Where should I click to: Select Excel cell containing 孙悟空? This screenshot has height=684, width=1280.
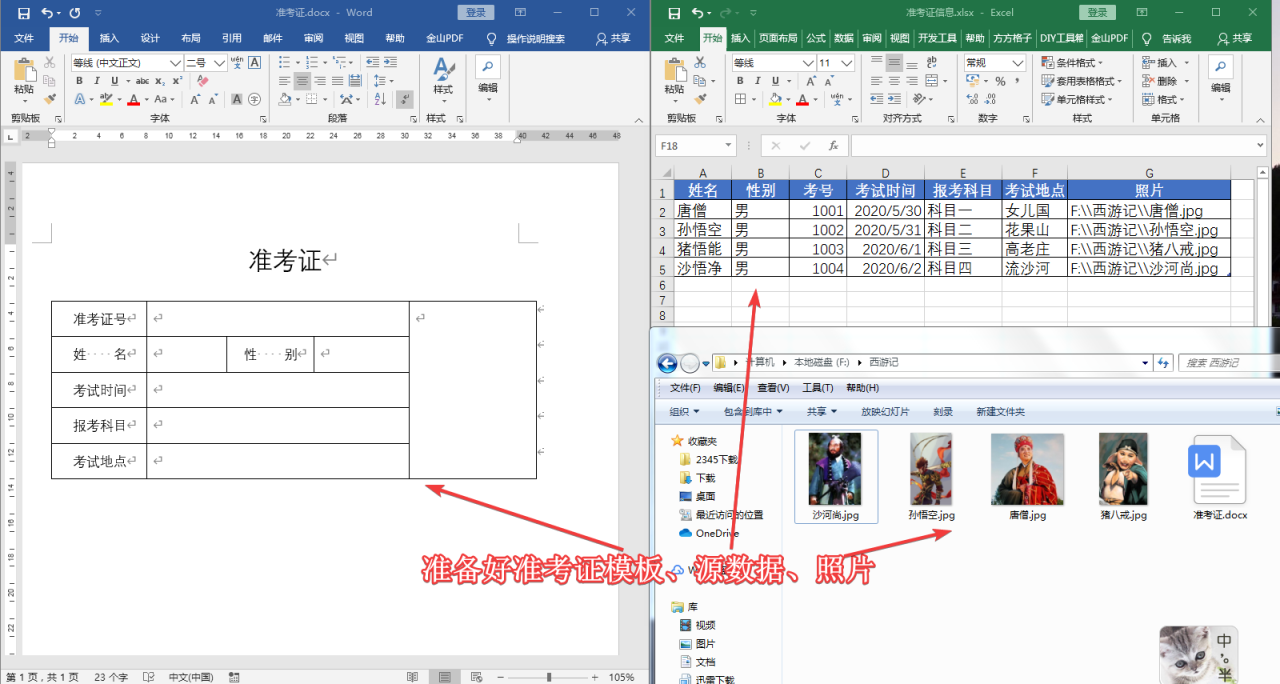[x=703, y=229]
